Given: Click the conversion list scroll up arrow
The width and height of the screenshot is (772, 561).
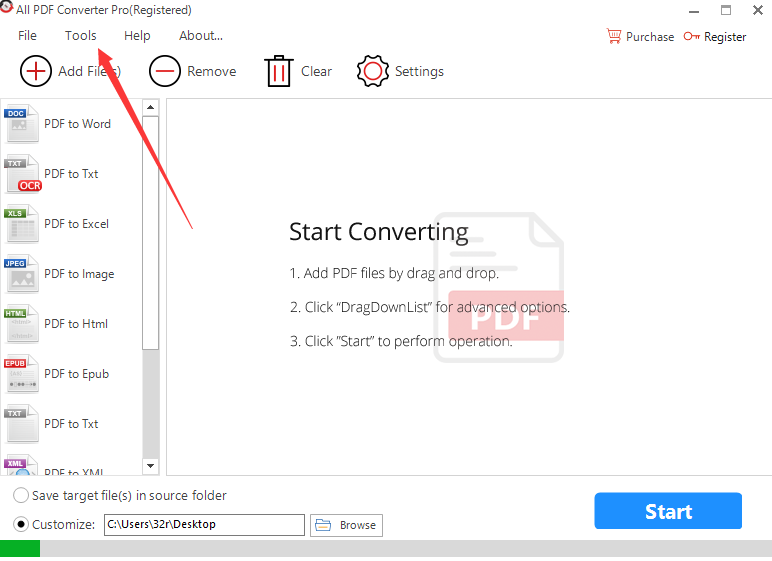Looking at the screenshot, I should [x=151, y=107].
